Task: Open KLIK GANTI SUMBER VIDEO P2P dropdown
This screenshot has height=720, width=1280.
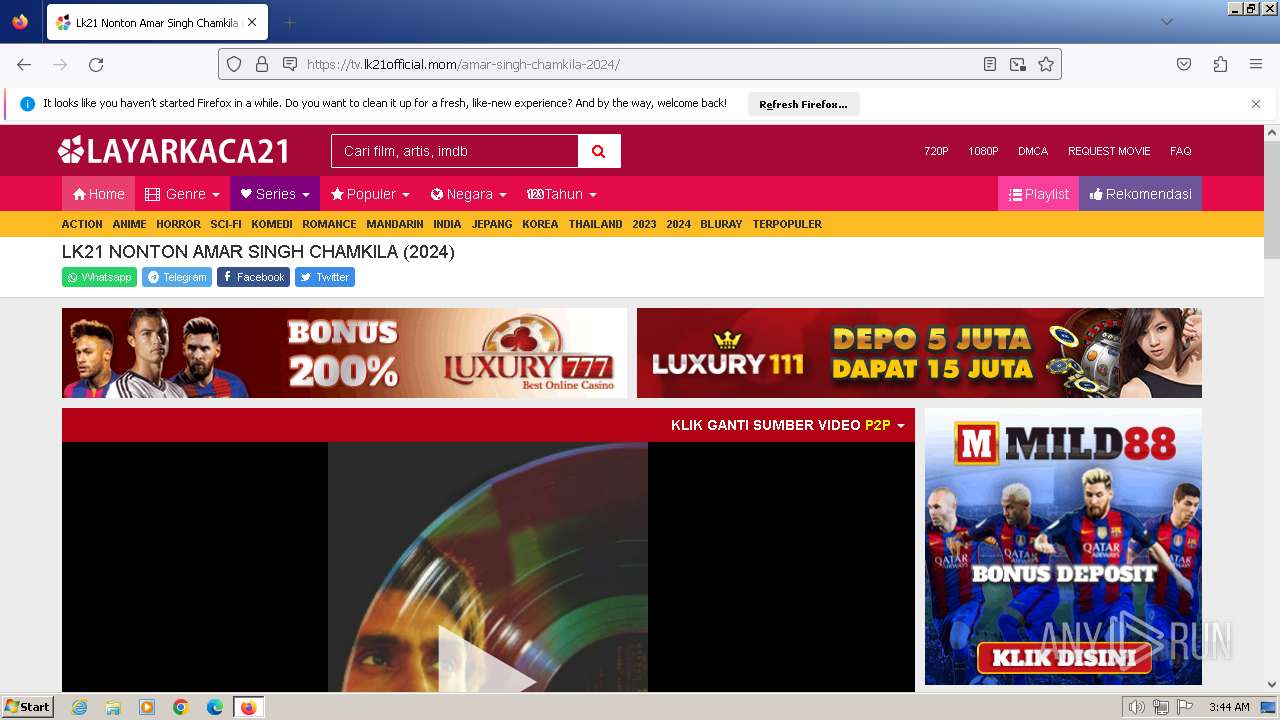Action: (x=788, y=425)
